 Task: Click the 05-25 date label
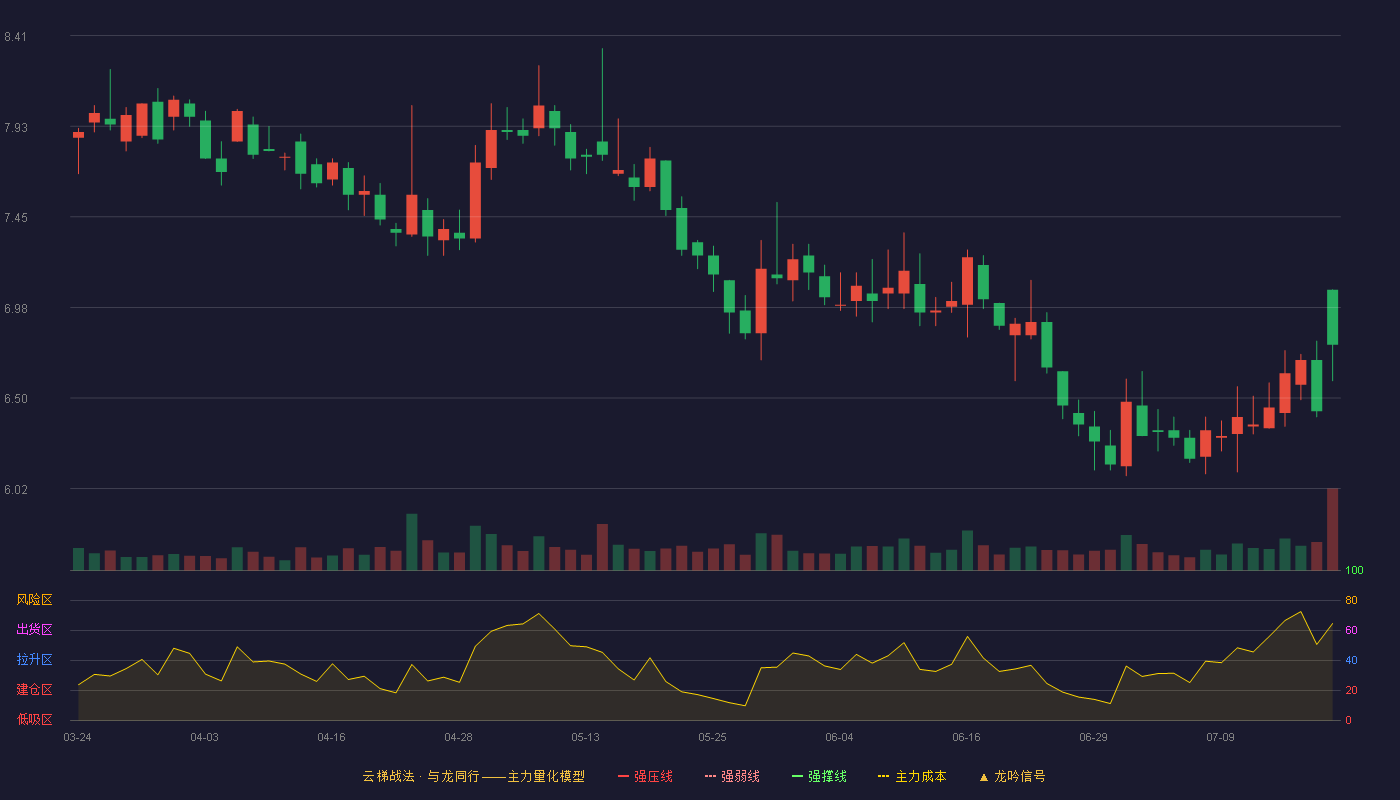tap(713, 737)
